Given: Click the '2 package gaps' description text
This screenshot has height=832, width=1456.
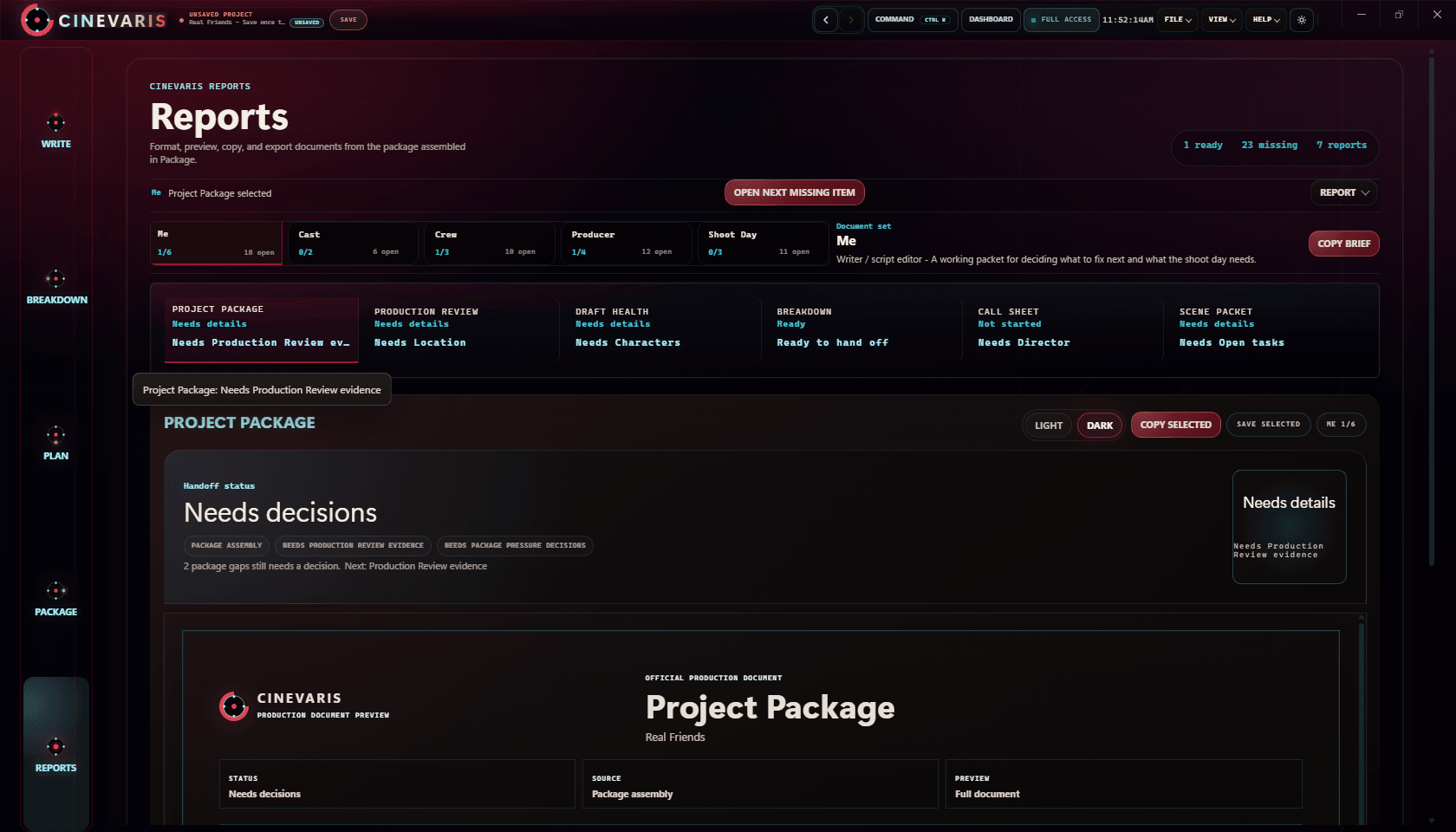Looking at the screenshot, I should point(335,567).
